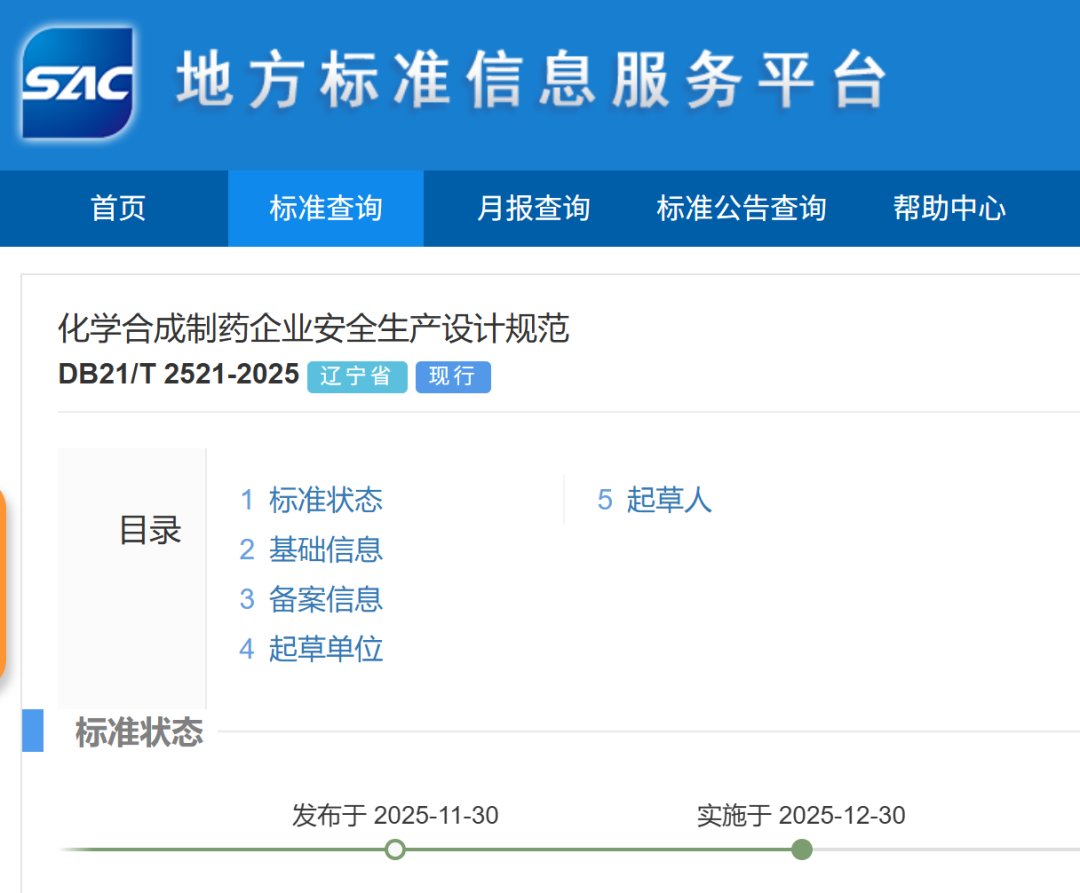Visit the 帮助中心 section

[949, 208]
